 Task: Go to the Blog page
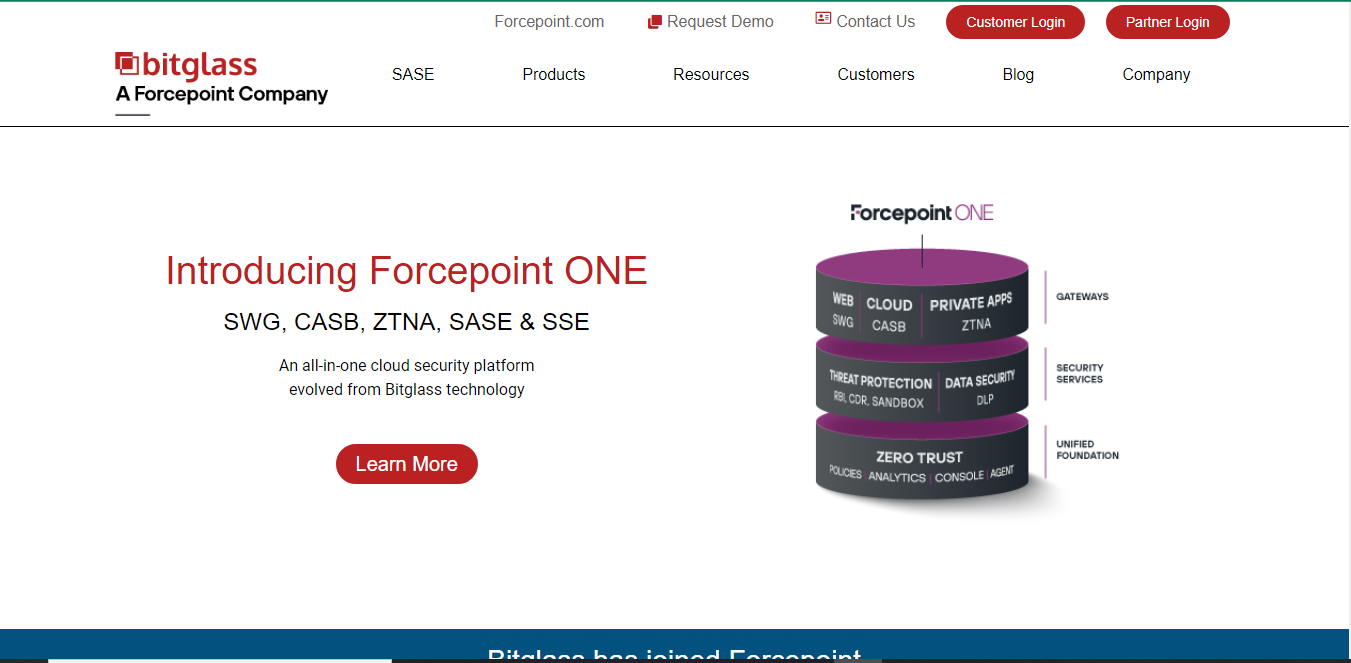[x=1018, y=74]
